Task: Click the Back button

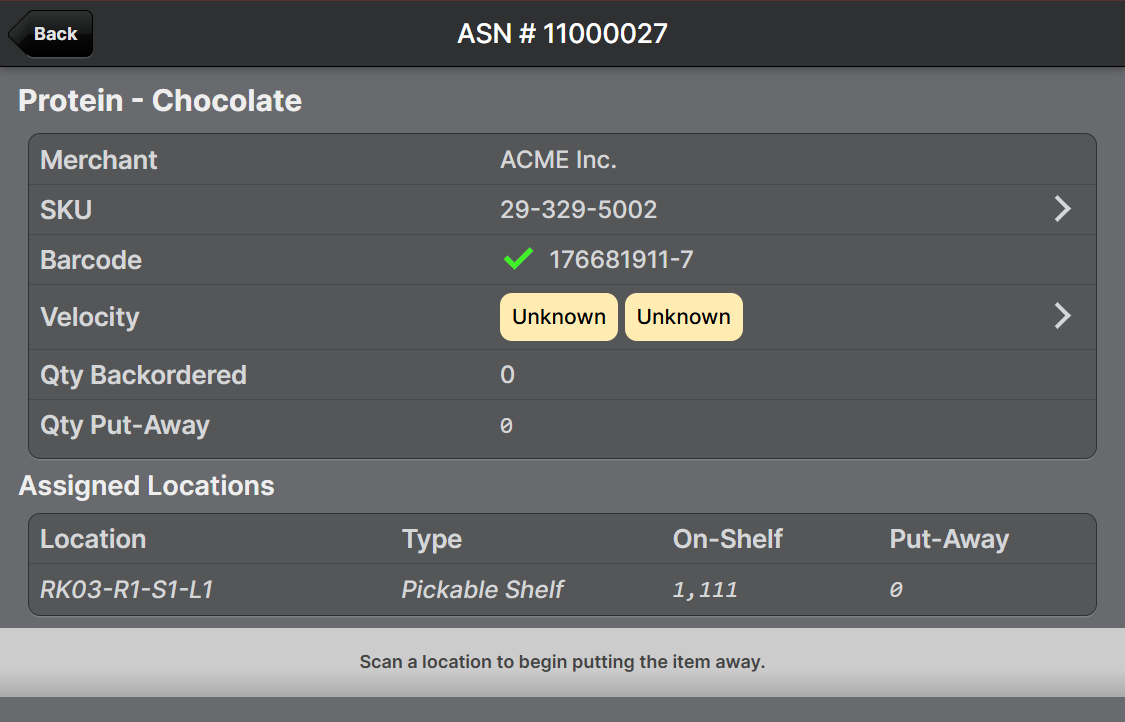Action: pos(52,34)
